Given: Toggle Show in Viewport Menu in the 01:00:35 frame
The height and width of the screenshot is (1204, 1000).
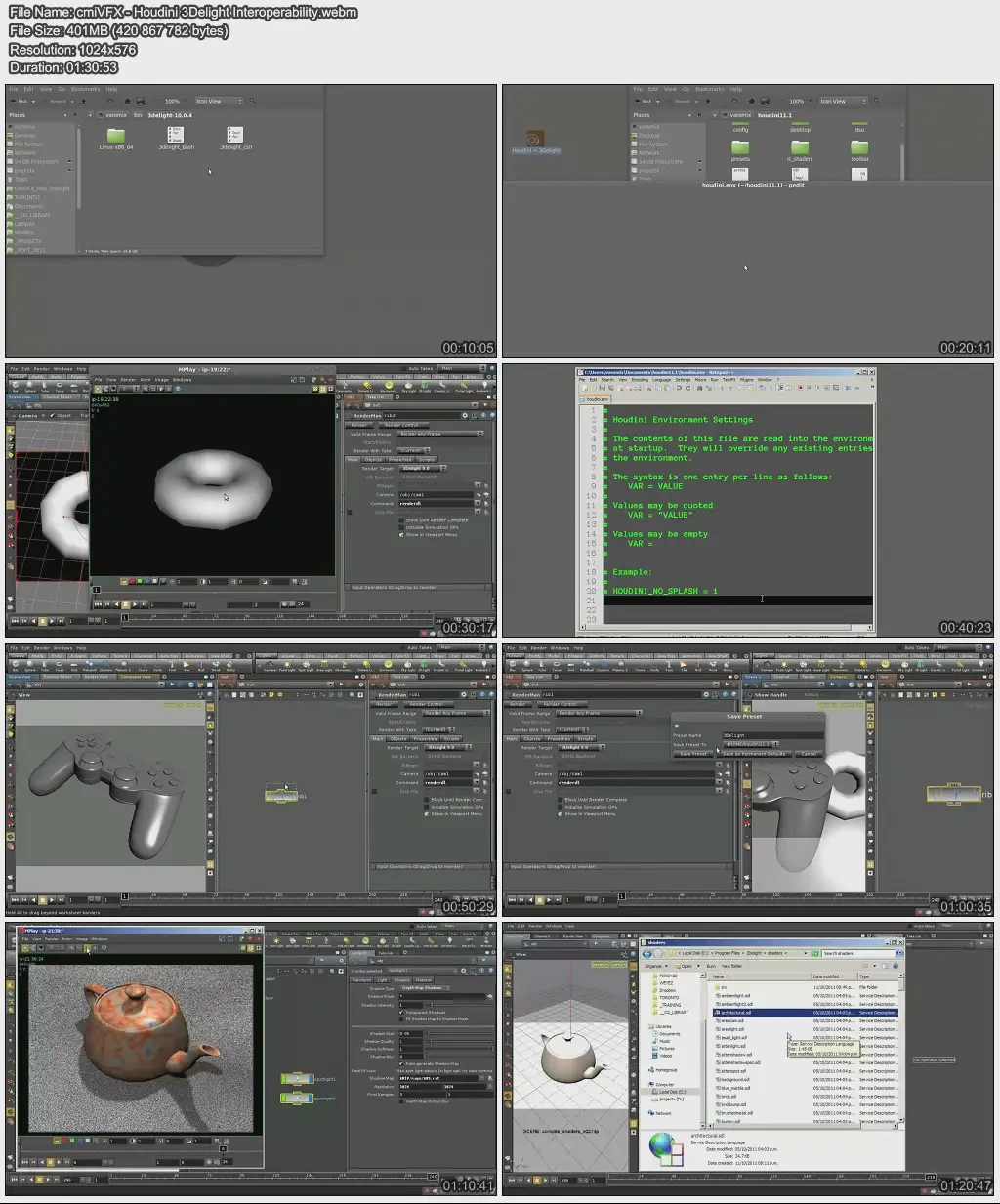Looking at the screenshot, I should tap(562, 813).
